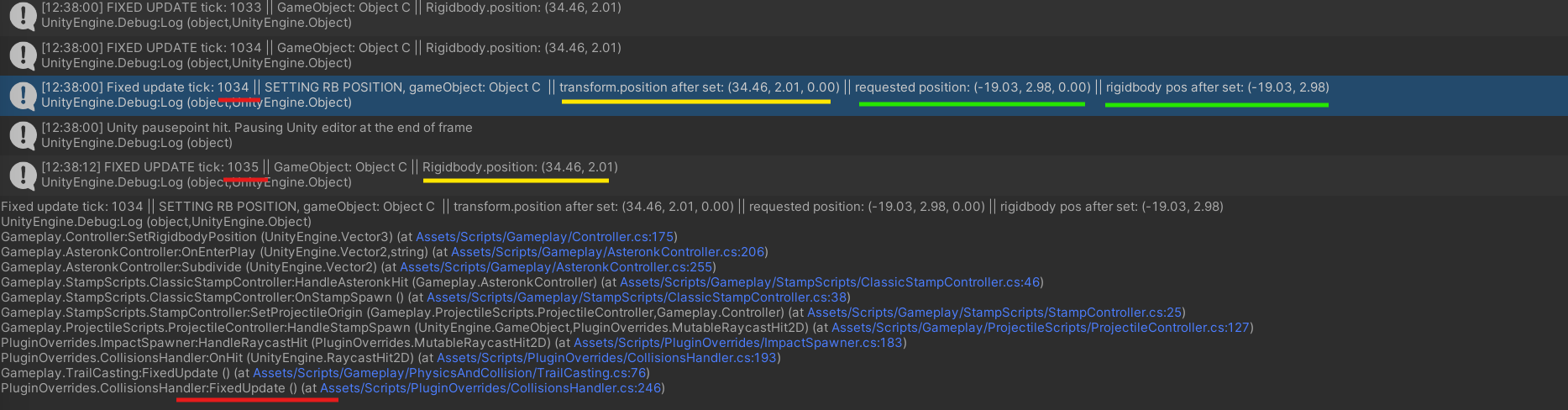
Task: Open ClassicStampController.cs:46 in the stack trace
Action: [x=829, y=282]
